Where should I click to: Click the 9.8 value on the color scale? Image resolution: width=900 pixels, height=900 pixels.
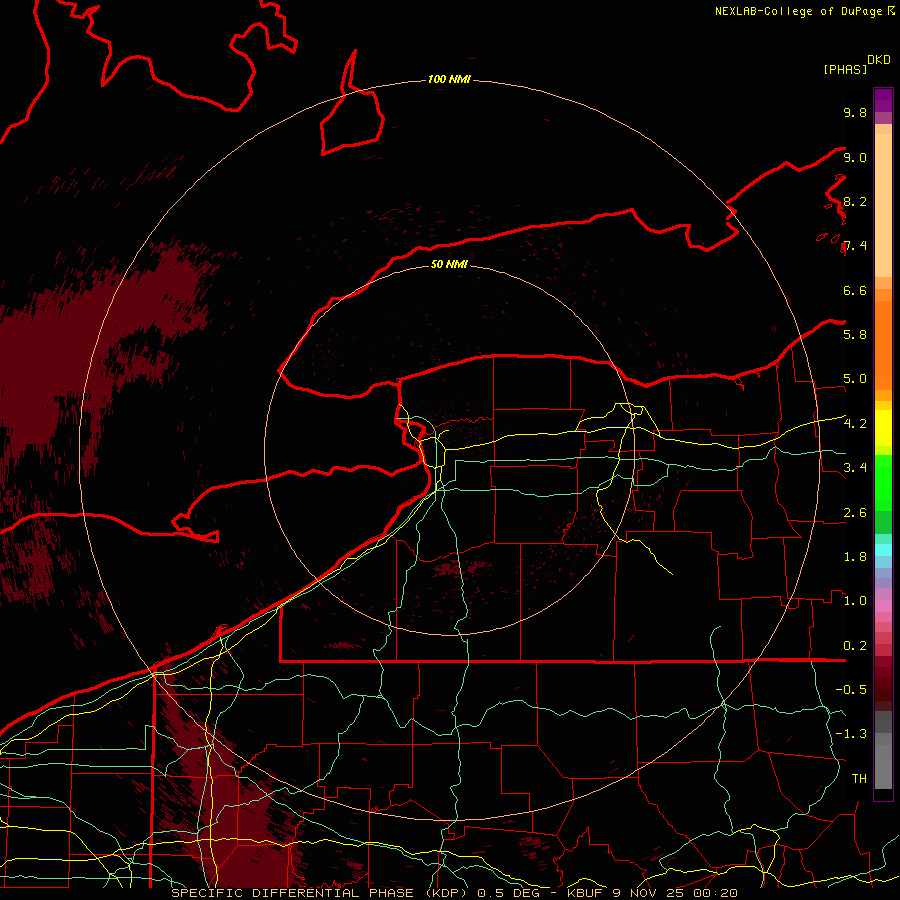[x=855, y=112]
